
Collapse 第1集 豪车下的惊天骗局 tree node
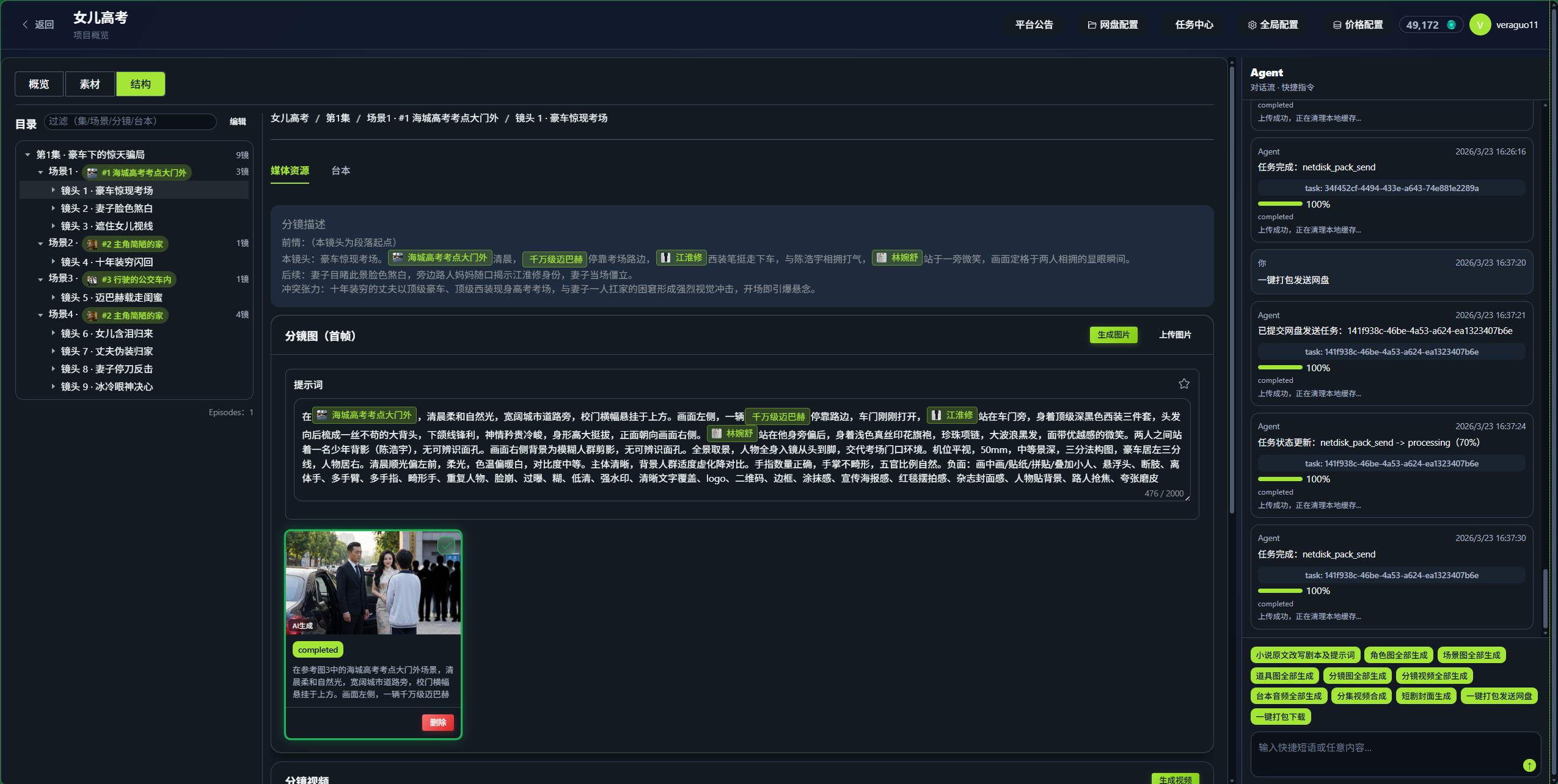[x=27, y=154]
